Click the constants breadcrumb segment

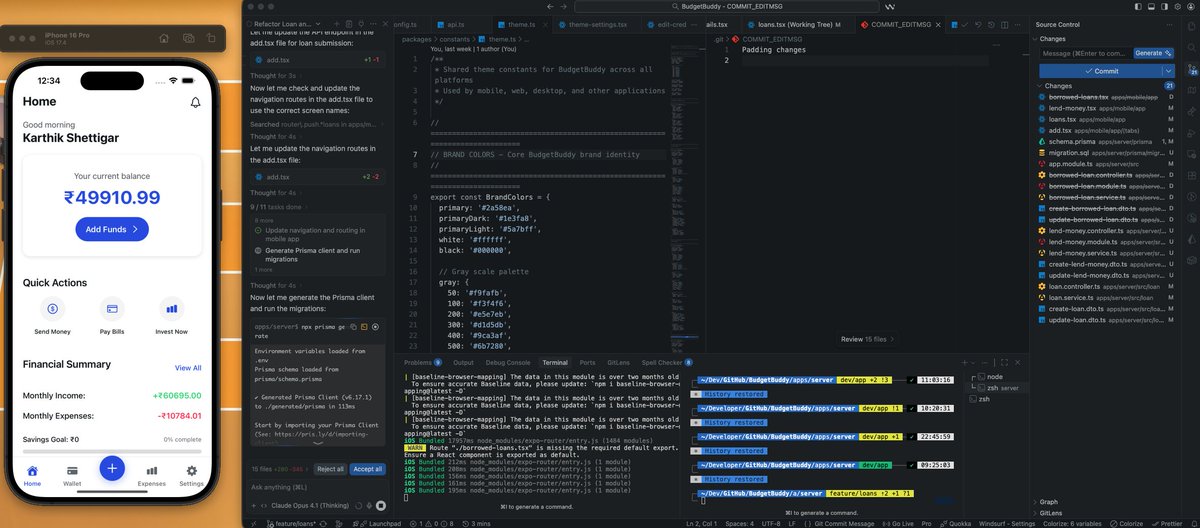pyautogui.click(x=454, y=38)
